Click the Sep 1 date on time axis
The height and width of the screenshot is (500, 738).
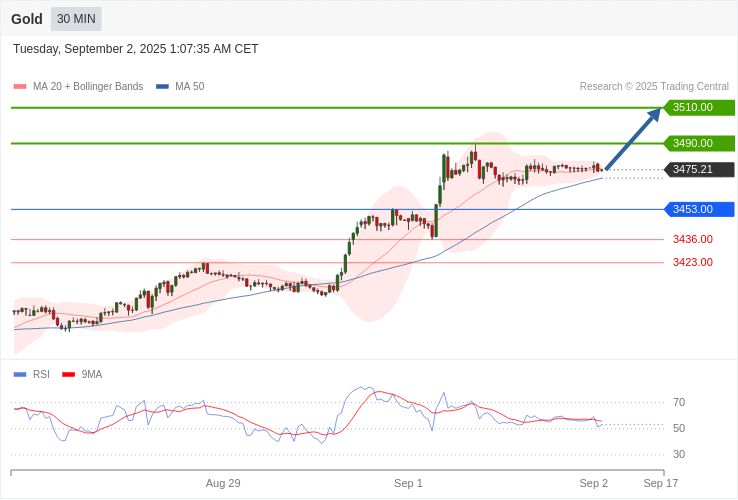(x=408, y=483)
